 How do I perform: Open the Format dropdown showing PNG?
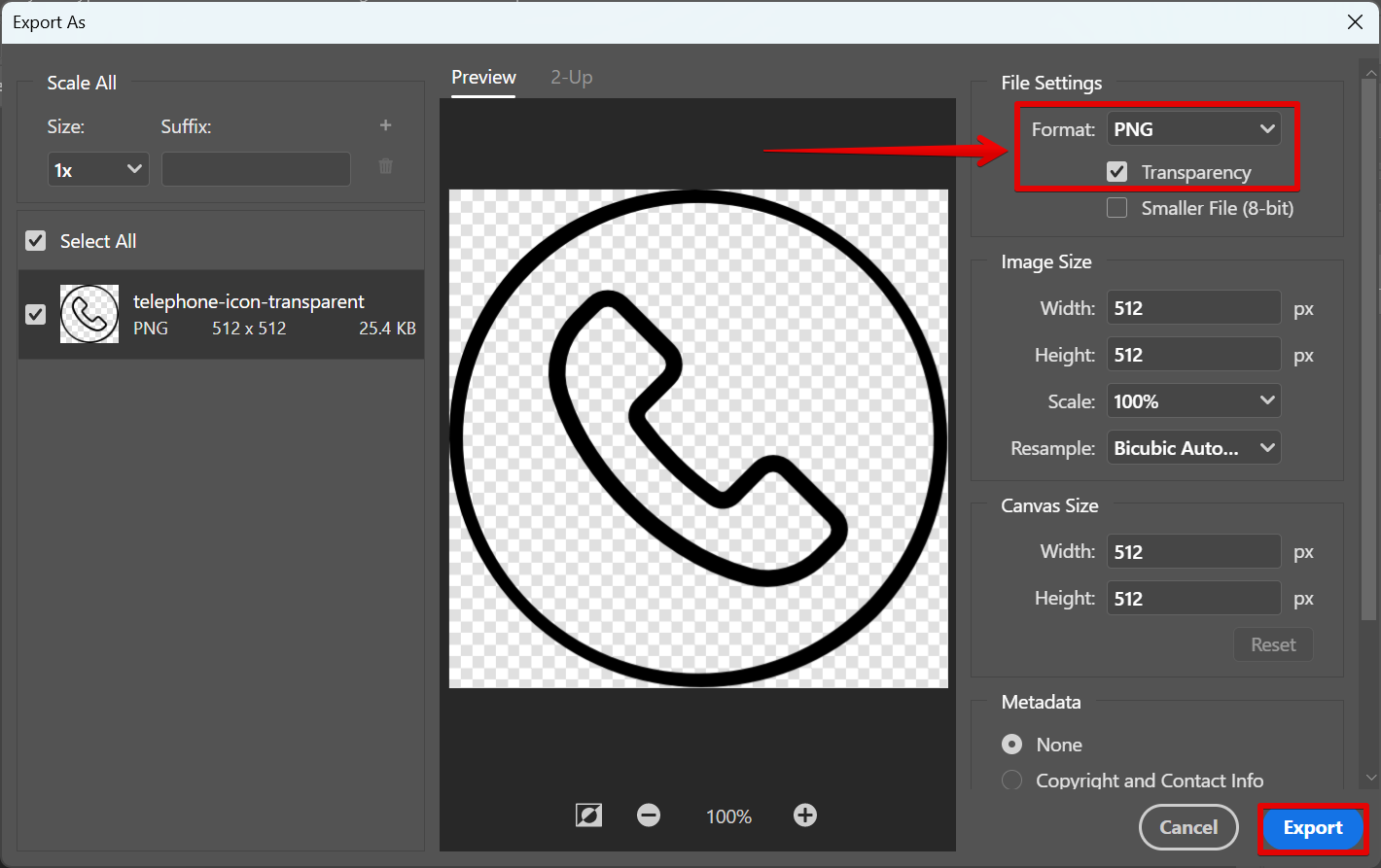coord(1193,129)
